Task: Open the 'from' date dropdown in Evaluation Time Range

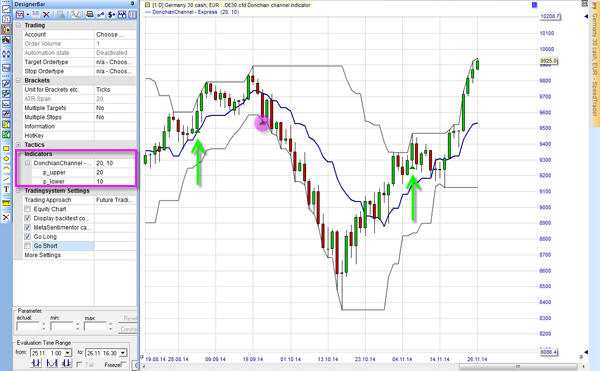Action: tap(68, 353)
